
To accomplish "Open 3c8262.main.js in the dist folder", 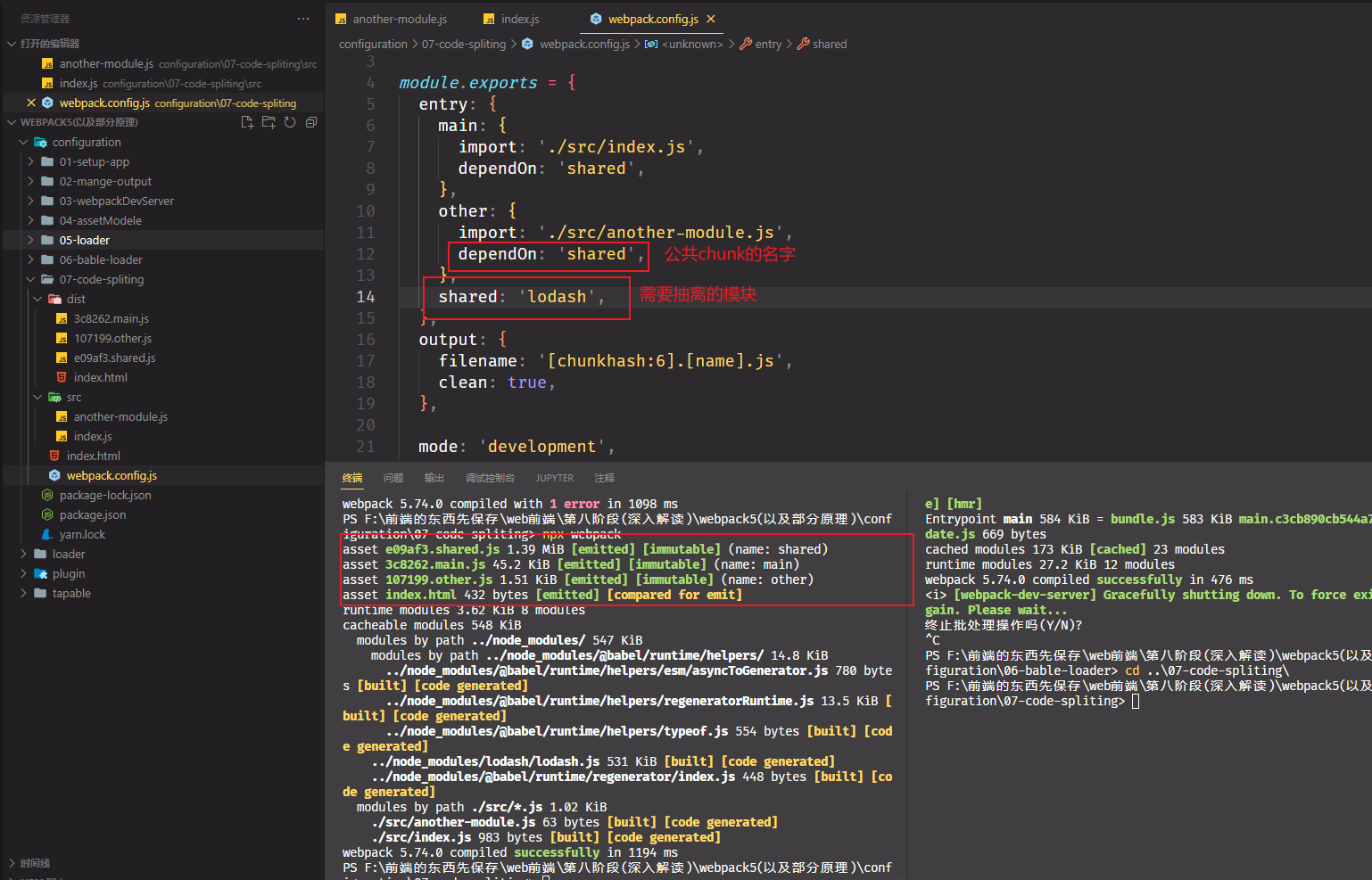I will click(x=111, y=318).
